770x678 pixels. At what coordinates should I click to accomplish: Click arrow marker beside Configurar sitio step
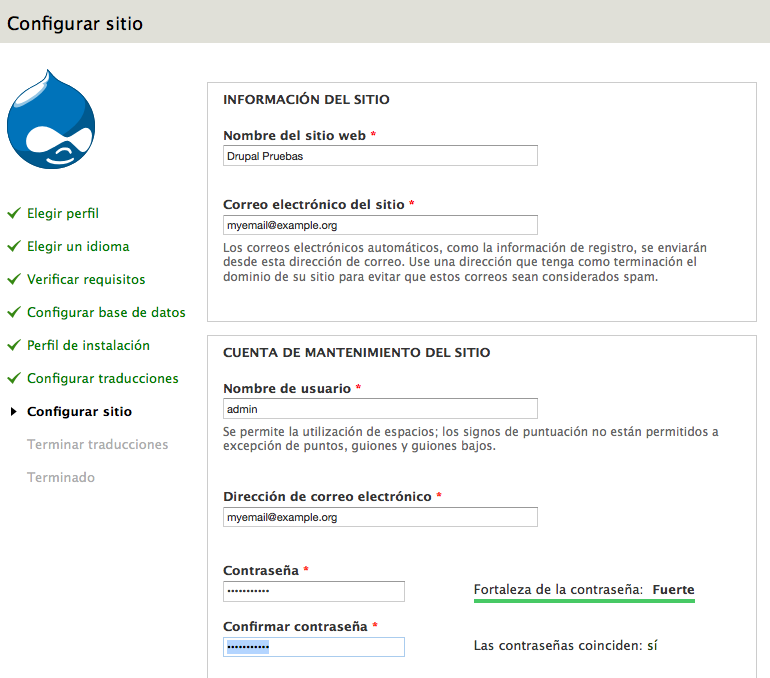(x=13, y=412)
